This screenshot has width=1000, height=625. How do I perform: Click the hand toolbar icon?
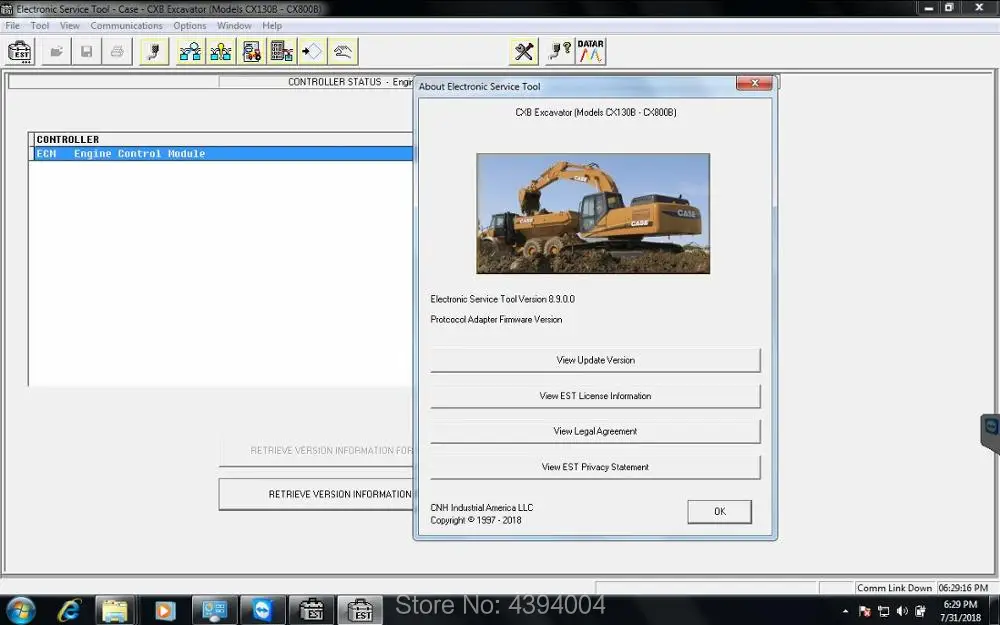click(x=342, y=52)
